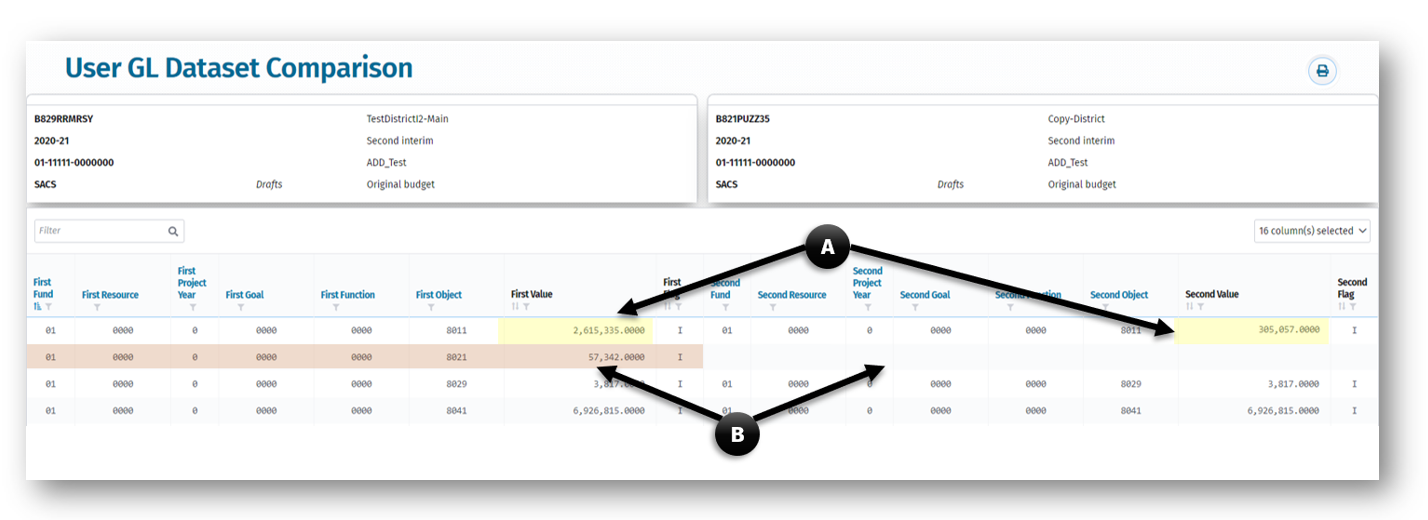Screen dimensions: 1428x520
Task: Click dataset ID B821PUZZ35
Action: (743, 119)
